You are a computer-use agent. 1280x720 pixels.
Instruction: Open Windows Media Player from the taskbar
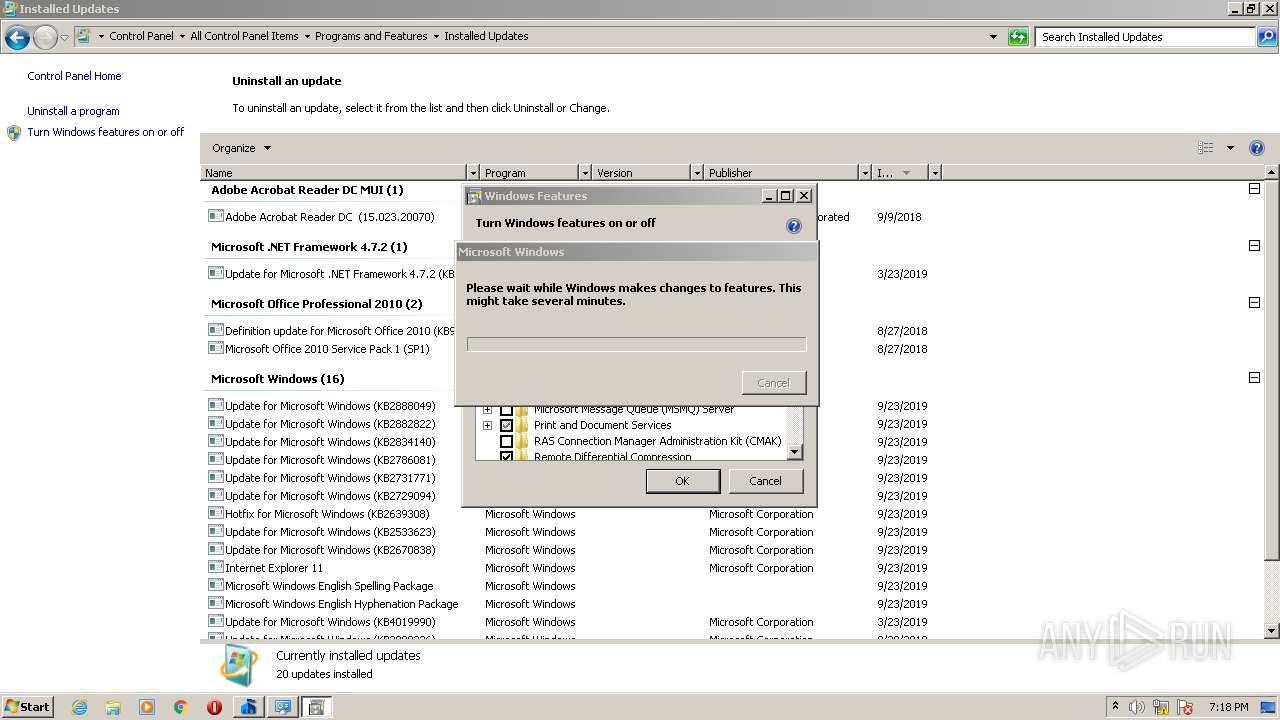click(x=147, y=707)
